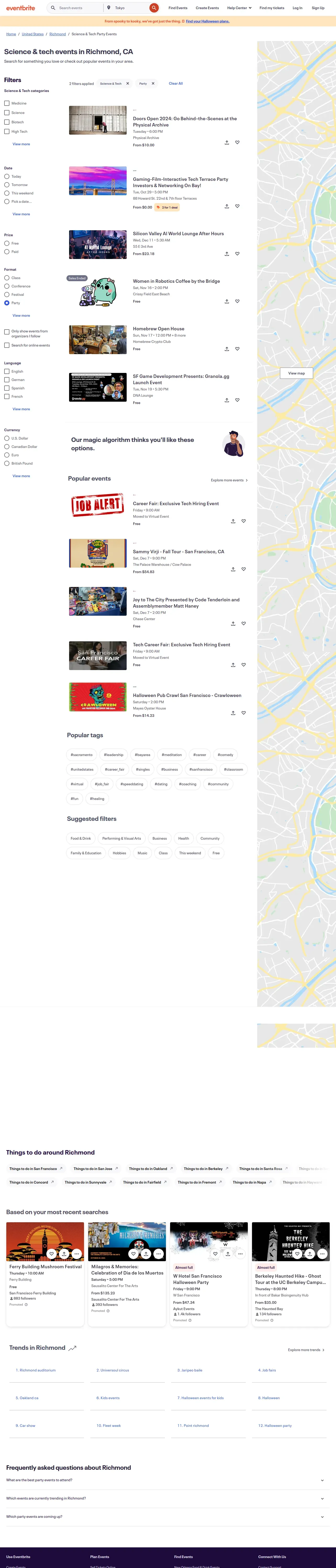Save the Gaming-Film-Interactive Tech Terrace Party
The width and height of the screenshot is (336, 1568).
pos(237,206)
